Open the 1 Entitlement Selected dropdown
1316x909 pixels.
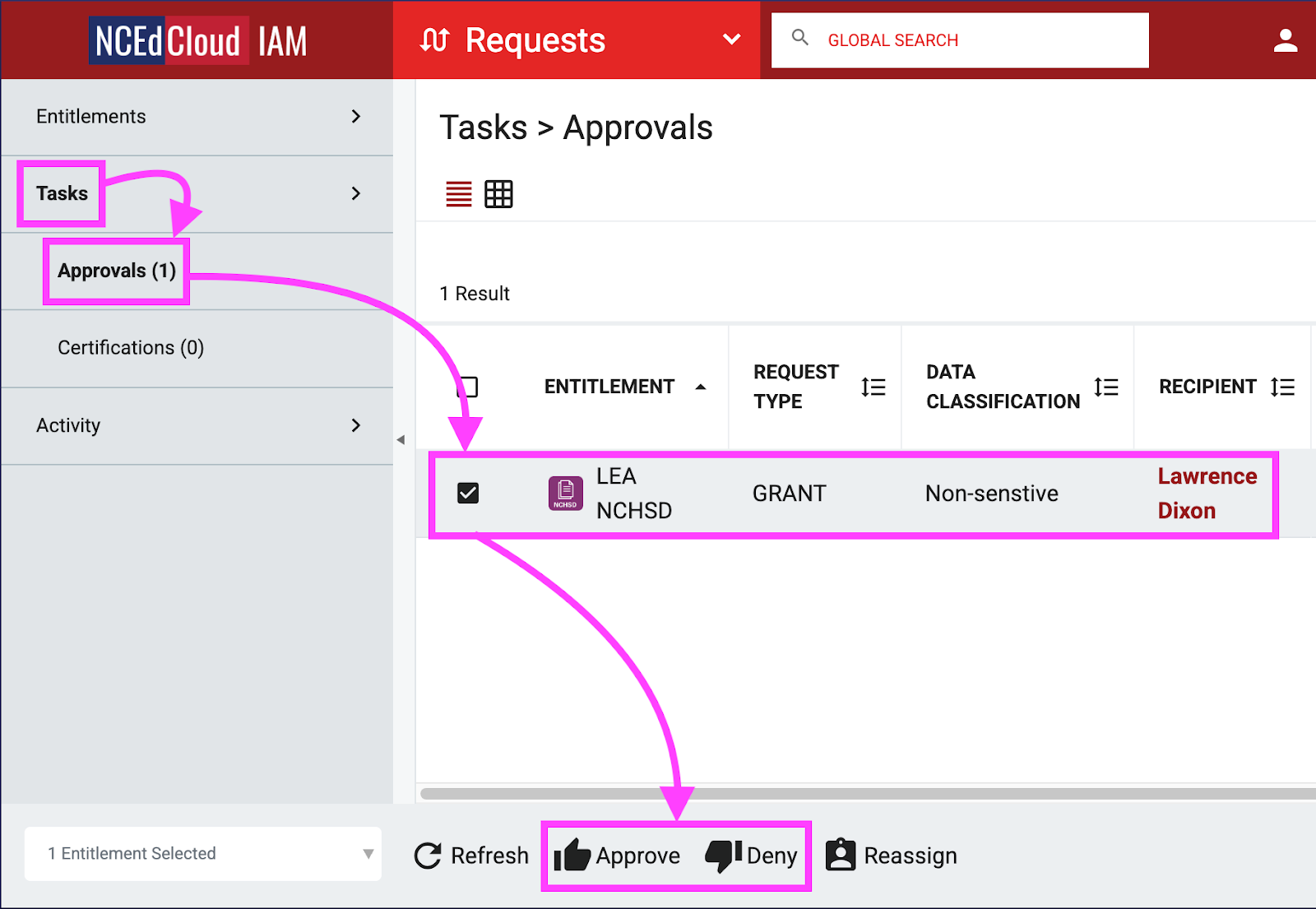click(202, 854)
